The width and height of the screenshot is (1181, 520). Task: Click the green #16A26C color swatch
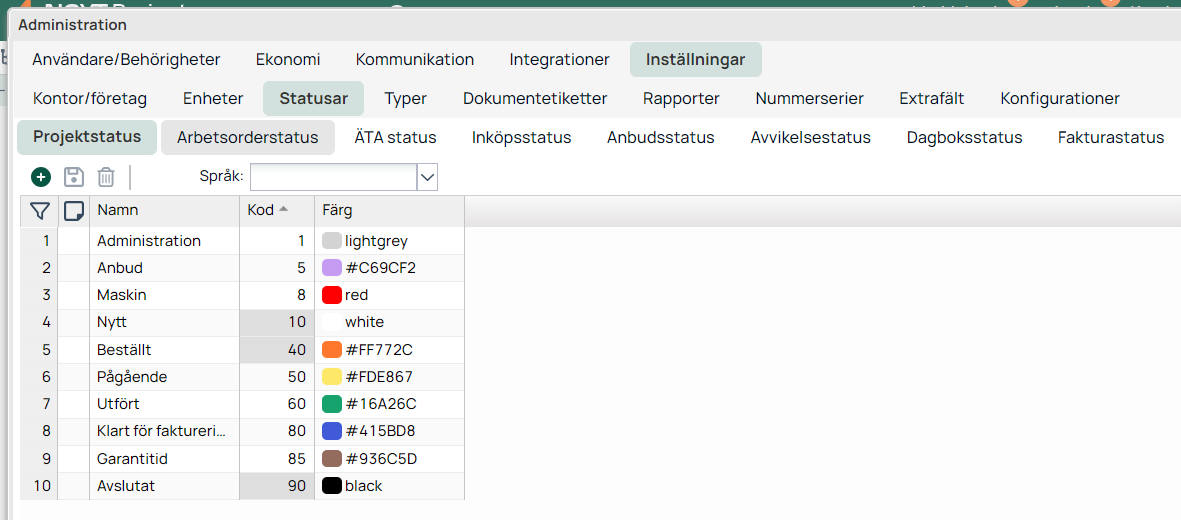click(x=332, y=404)
